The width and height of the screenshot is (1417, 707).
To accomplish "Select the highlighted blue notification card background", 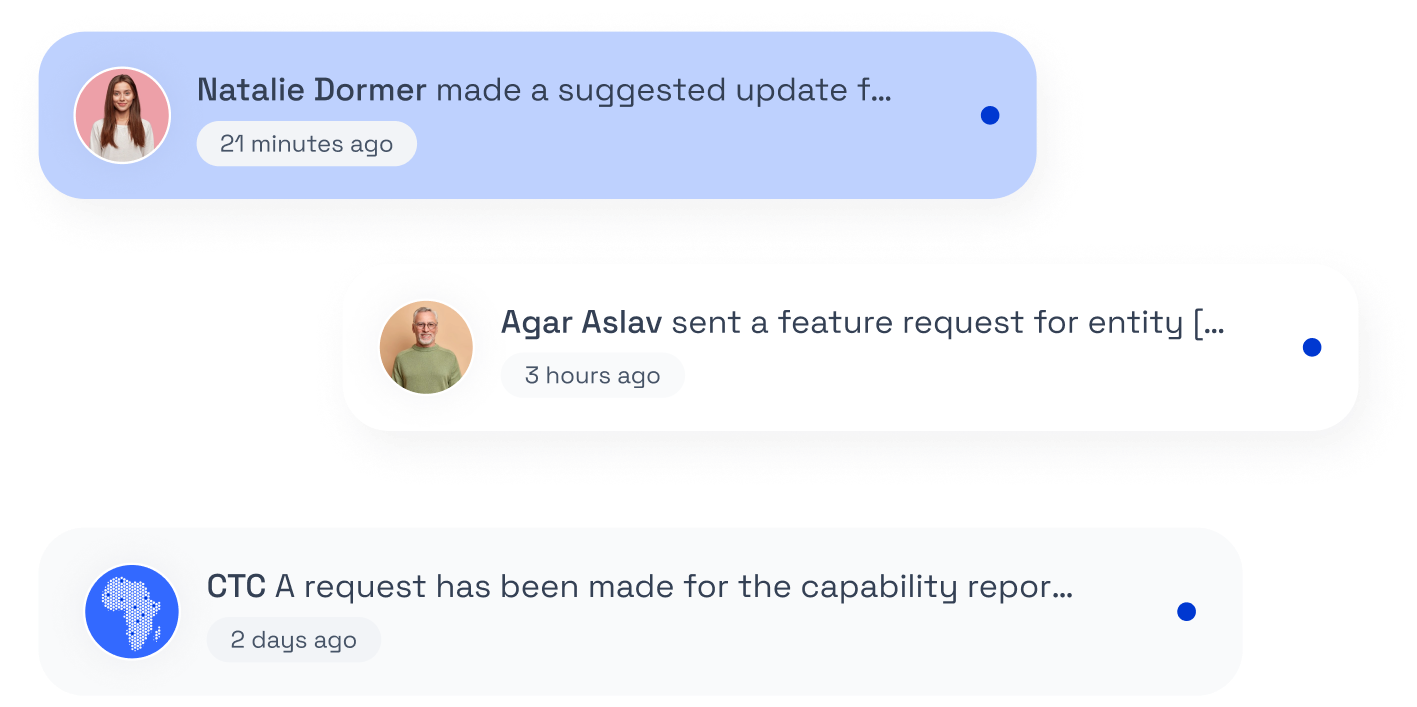I will point(537,115).
